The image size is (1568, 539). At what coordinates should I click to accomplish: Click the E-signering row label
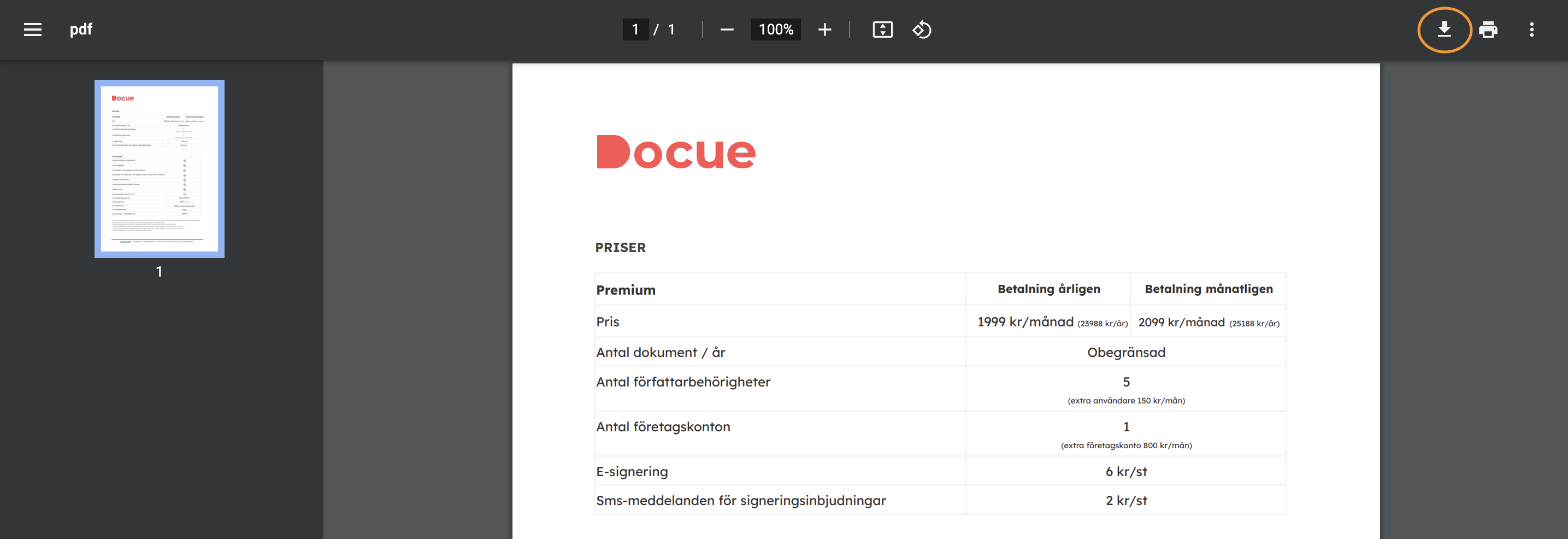[632, 471]
